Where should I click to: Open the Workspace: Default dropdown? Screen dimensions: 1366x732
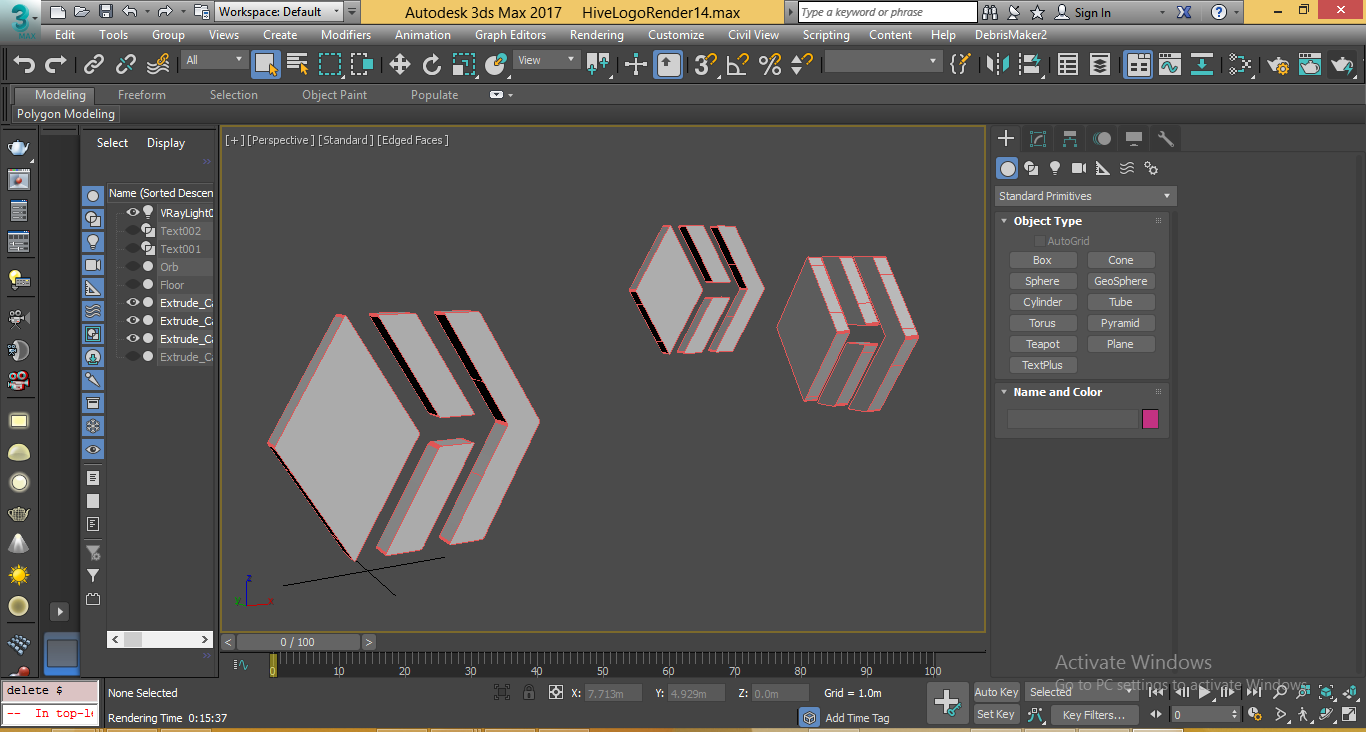(x=279, y=12)
